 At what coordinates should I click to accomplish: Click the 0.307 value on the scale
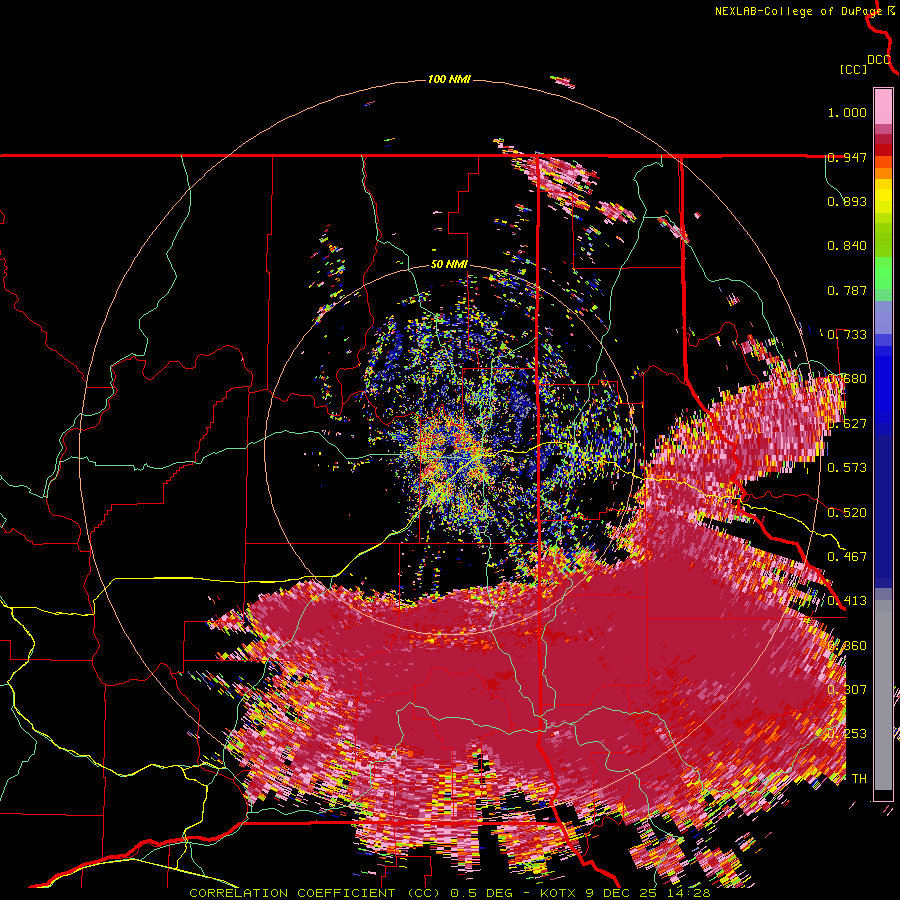(x=847, y=689)
